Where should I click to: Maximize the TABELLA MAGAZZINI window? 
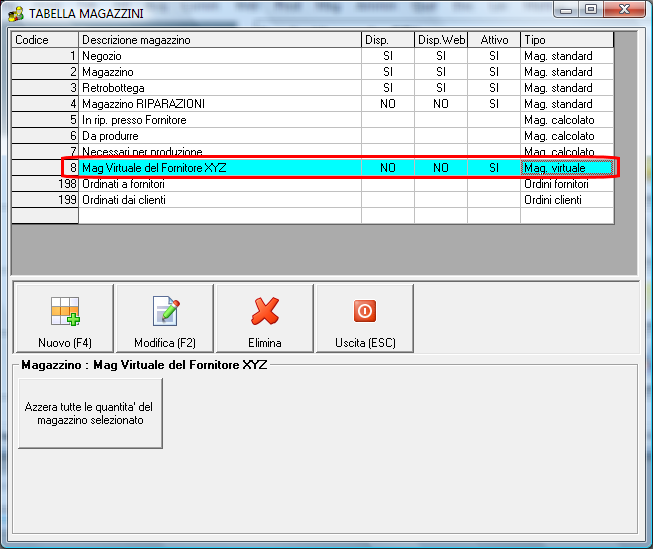point(591,10)
